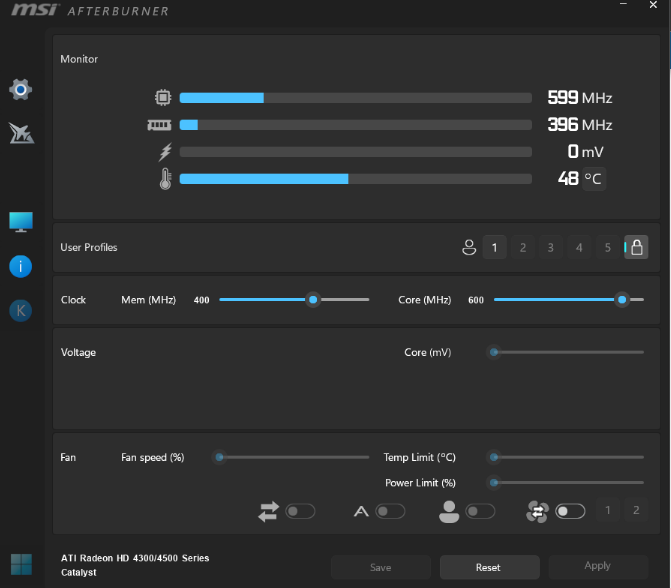Turn on the fan sync toggle switch
671x588 pixels.
point(570,511)
